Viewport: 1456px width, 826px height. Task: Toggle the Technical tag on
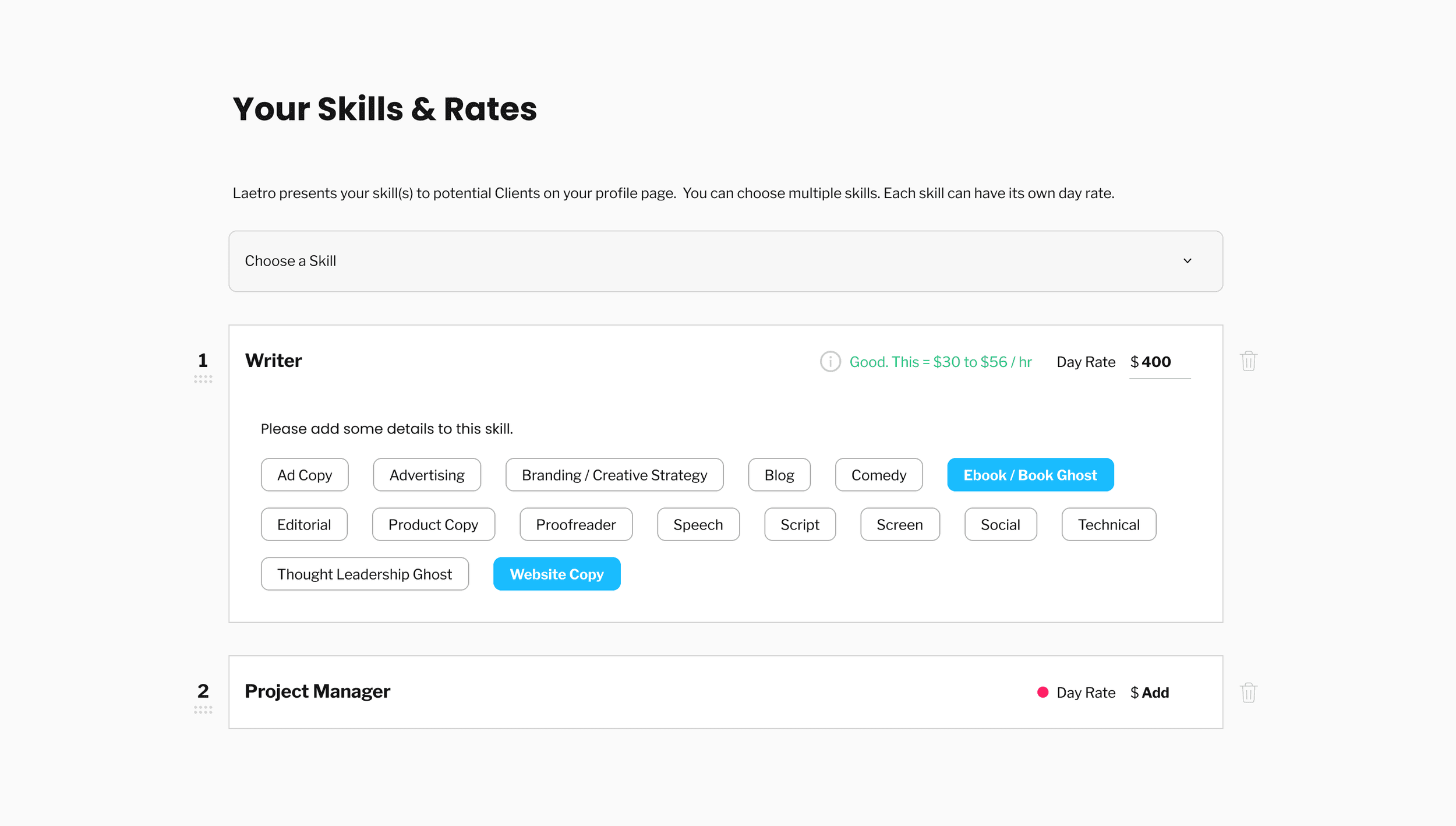(1108, 524)
